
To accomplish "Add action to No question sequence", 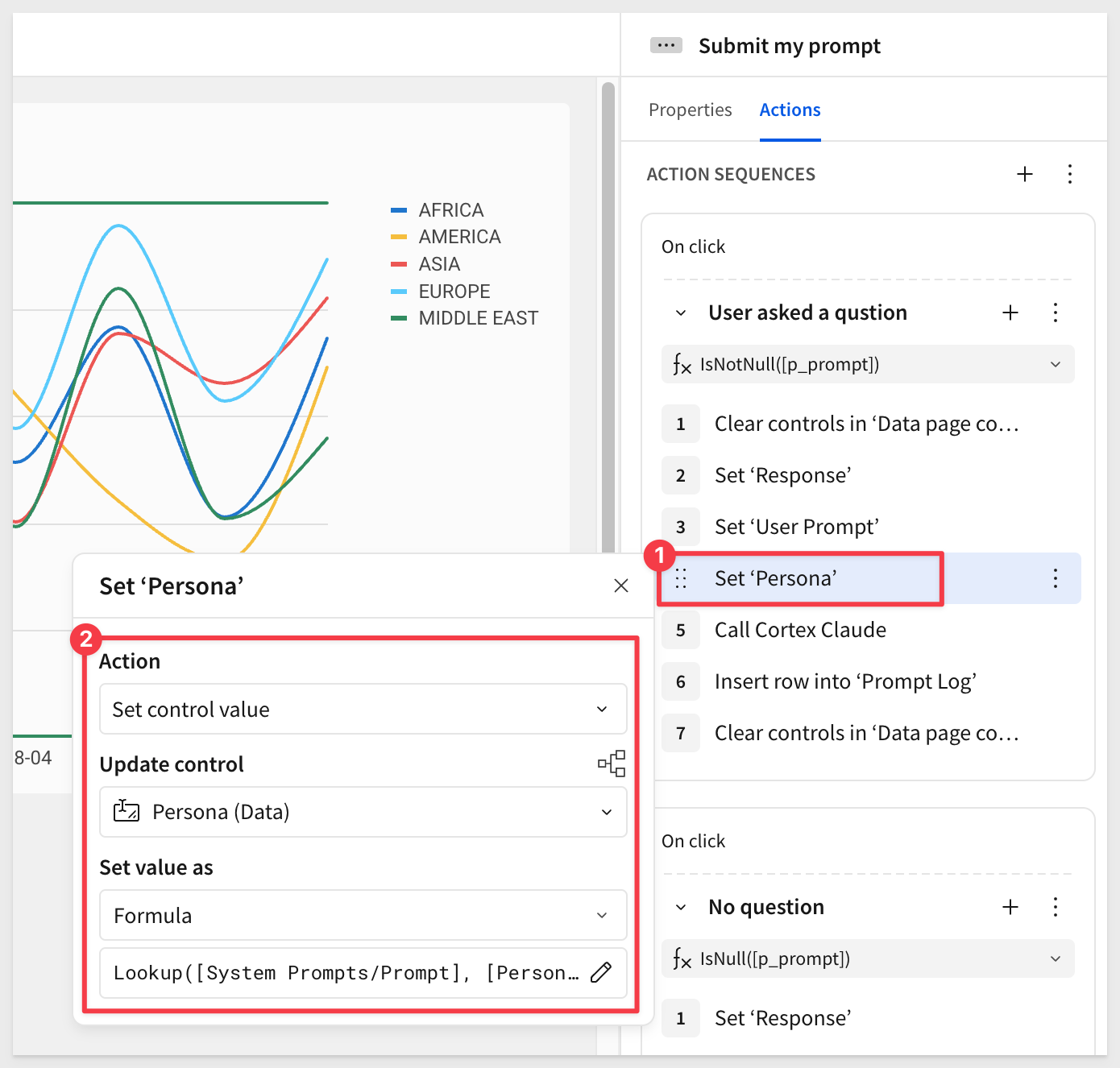I will [x=1010, y=907].
